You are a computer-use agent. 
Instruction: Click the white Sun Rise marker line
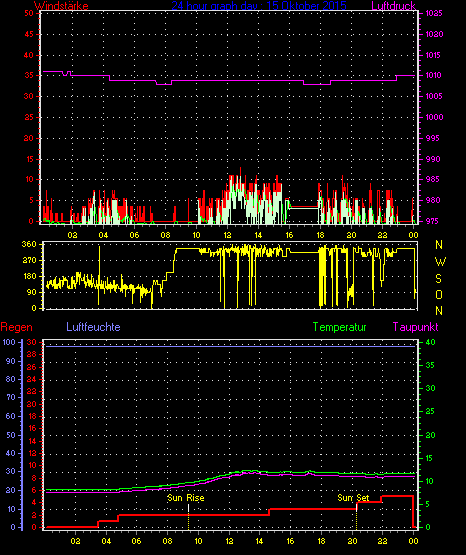point(188,508)
